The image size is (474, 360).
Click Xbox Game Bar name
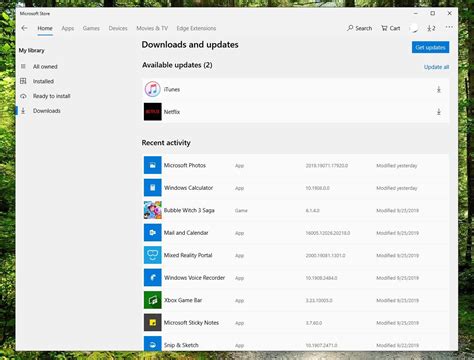click(183, 300)
